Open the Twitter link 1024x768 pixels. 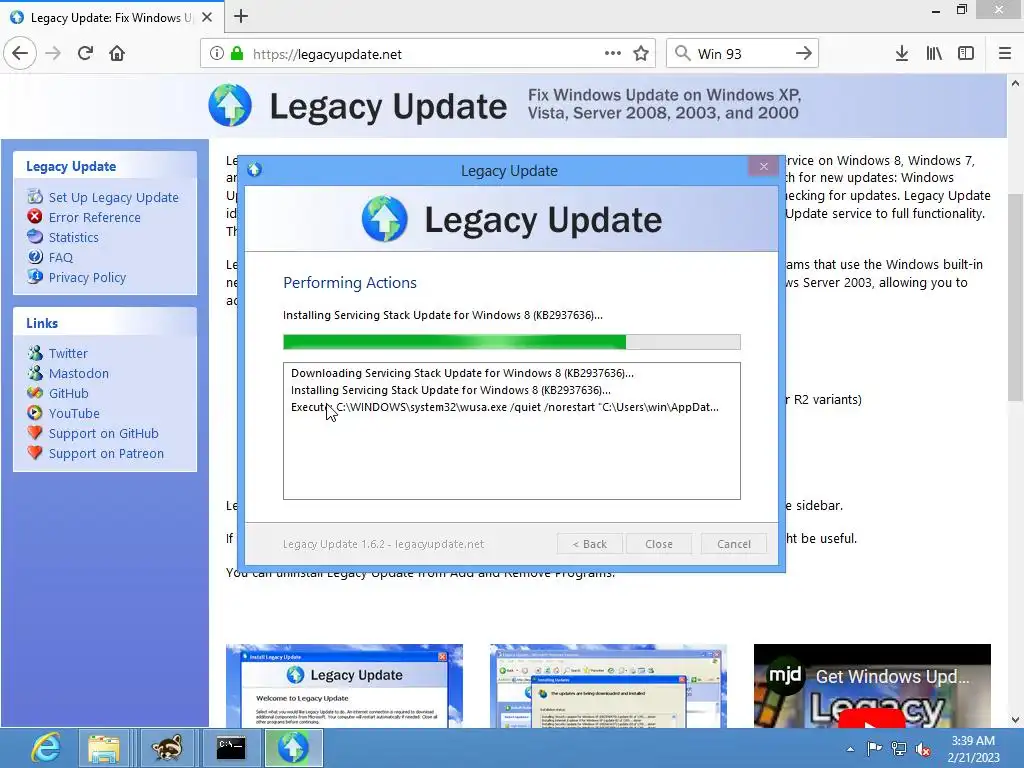point(68,353)
